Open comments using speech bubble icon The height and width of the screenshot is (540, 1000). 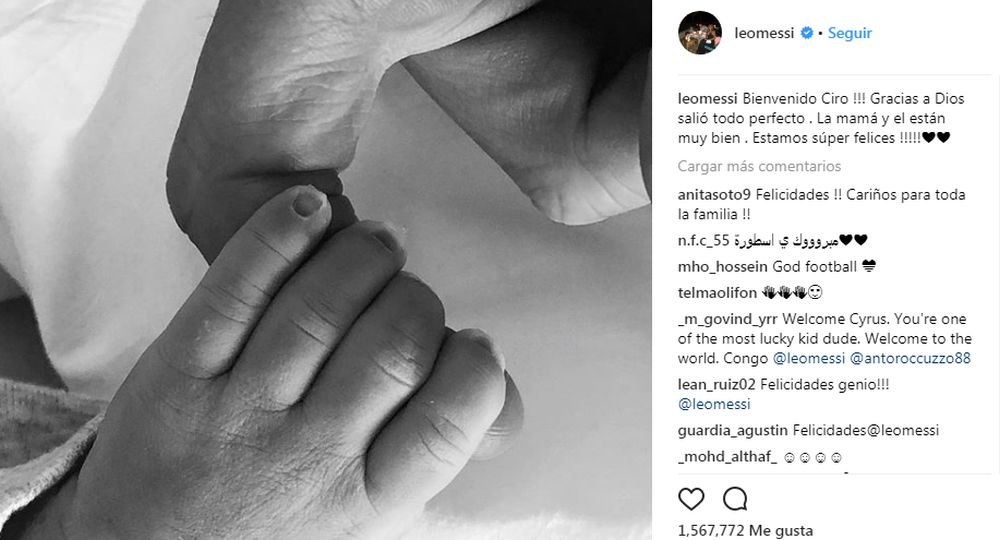[x=735, y=499]
